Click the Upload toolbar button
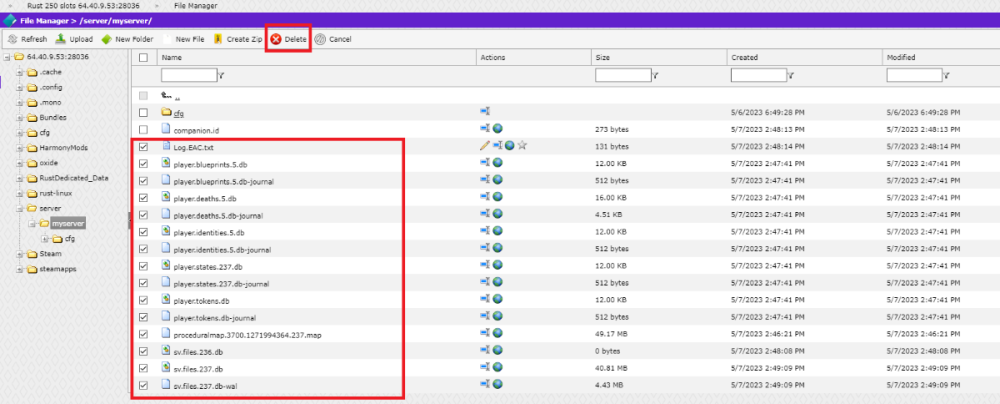Viewport: 1000px width, 404px height. pyautogui.click(x=74, y=39)
